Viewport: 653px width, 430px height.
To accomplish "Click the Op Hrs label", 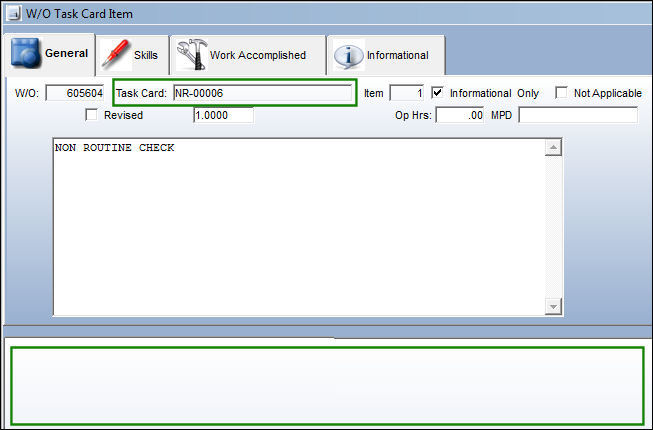I will tap(413, 115).
